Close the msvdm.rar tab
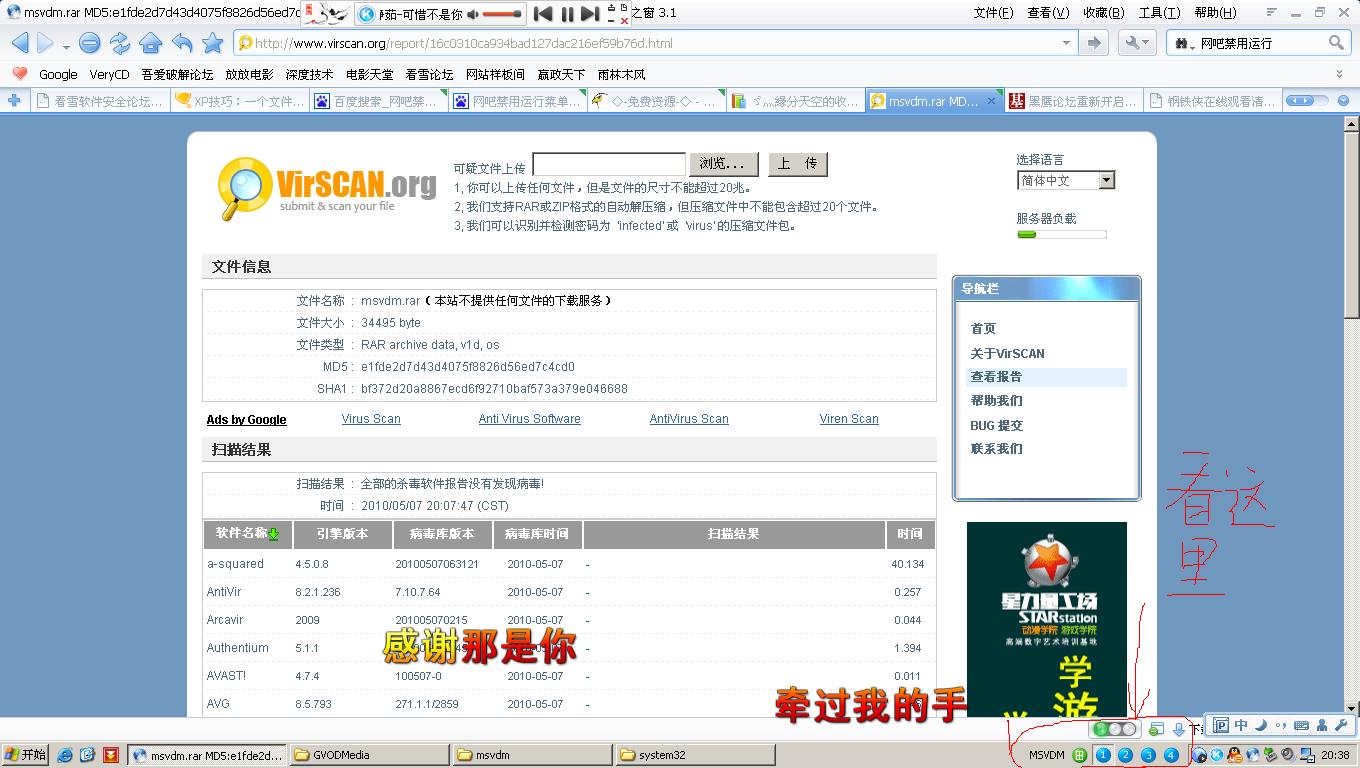This screenshot has width=1360, height=768. point(992,101)
